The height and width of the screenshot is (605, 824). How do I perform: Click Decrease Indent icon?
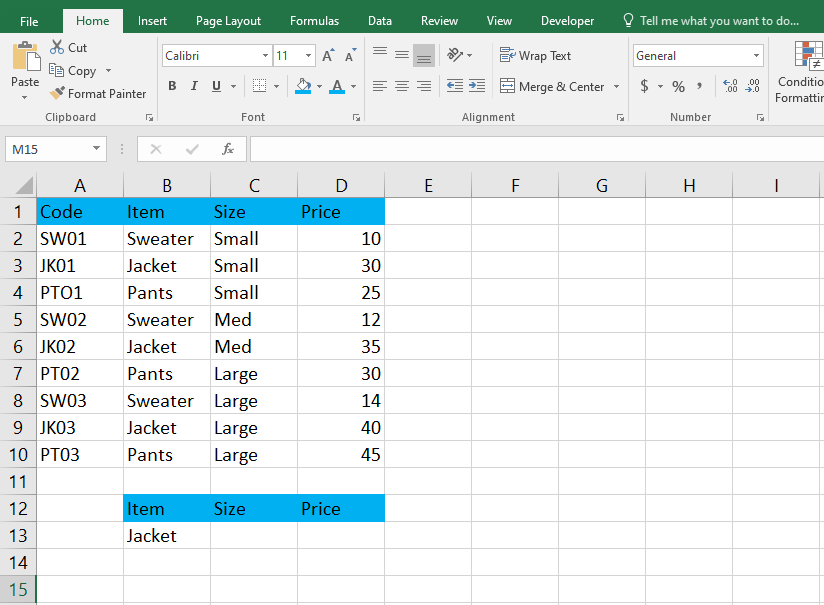pos(455,86)
